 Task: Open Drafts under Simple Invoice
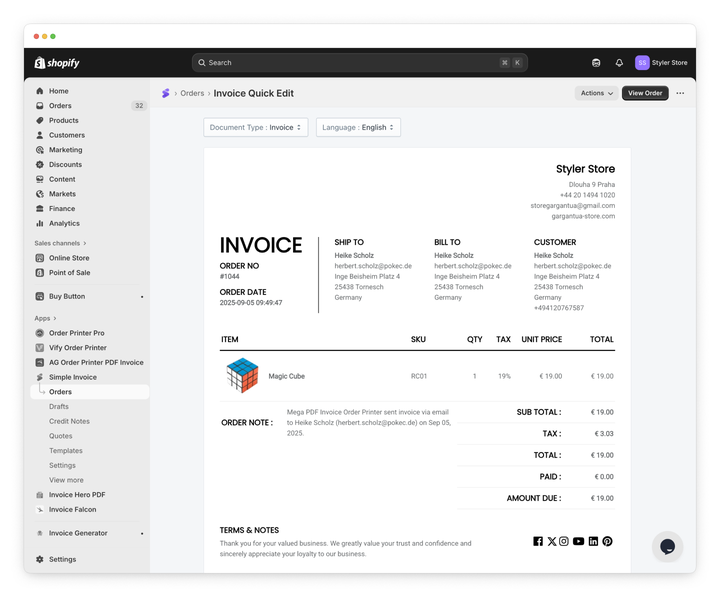59,406
